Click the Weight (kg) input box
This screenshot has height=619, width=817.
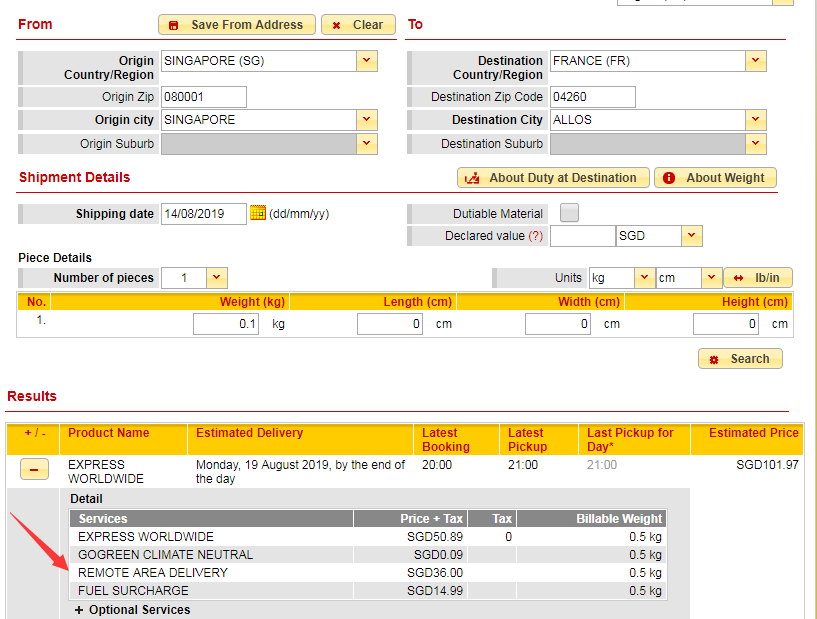226,324
